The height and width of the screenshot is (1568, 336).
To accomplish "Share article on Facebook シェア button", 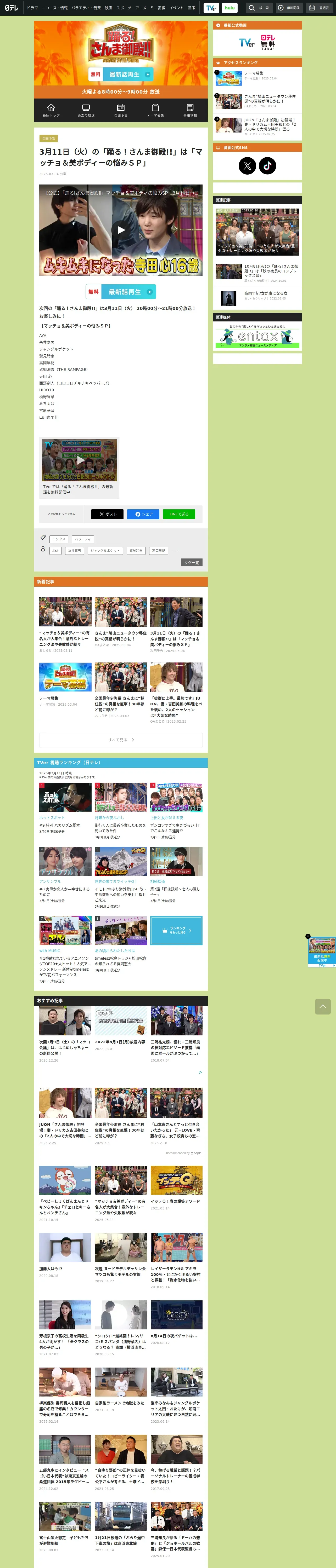I will (143, 514).
